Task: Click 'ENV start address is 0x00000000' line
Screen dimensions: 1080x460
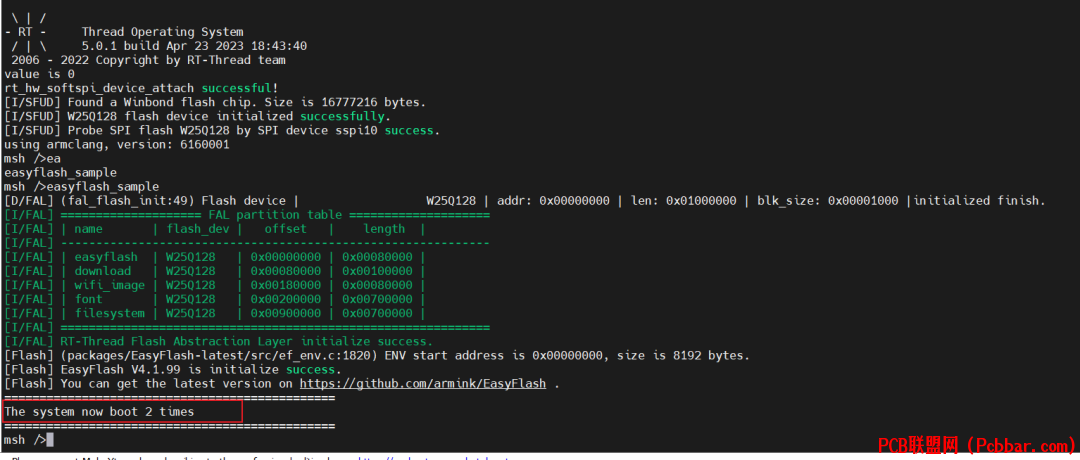Action: (377, 355)
